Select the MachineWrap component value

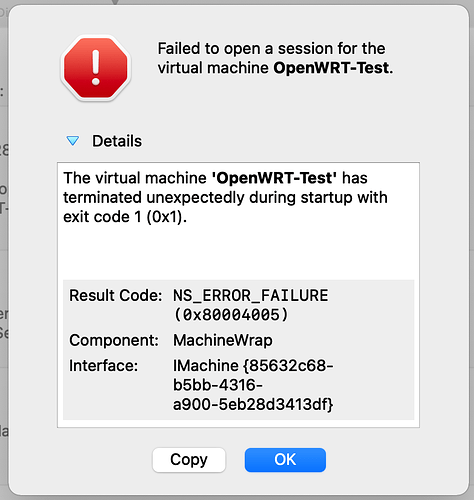[x=223, y=341]
